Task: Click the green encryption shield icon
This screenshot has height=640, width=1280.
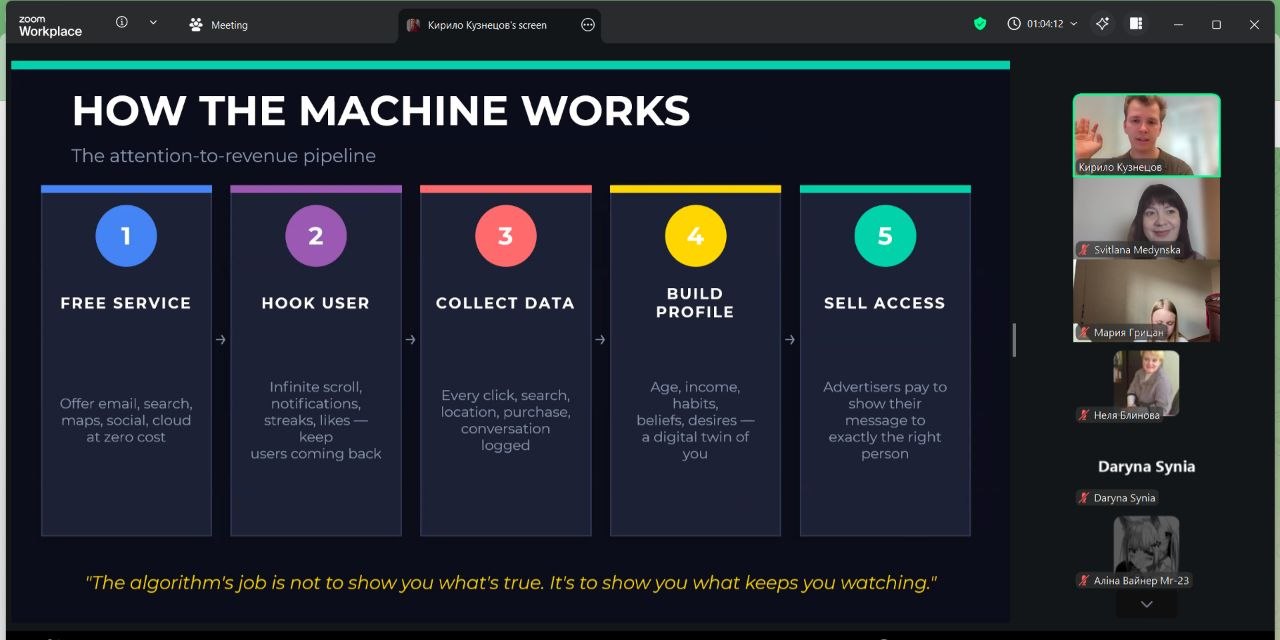Action: (980, 24)
